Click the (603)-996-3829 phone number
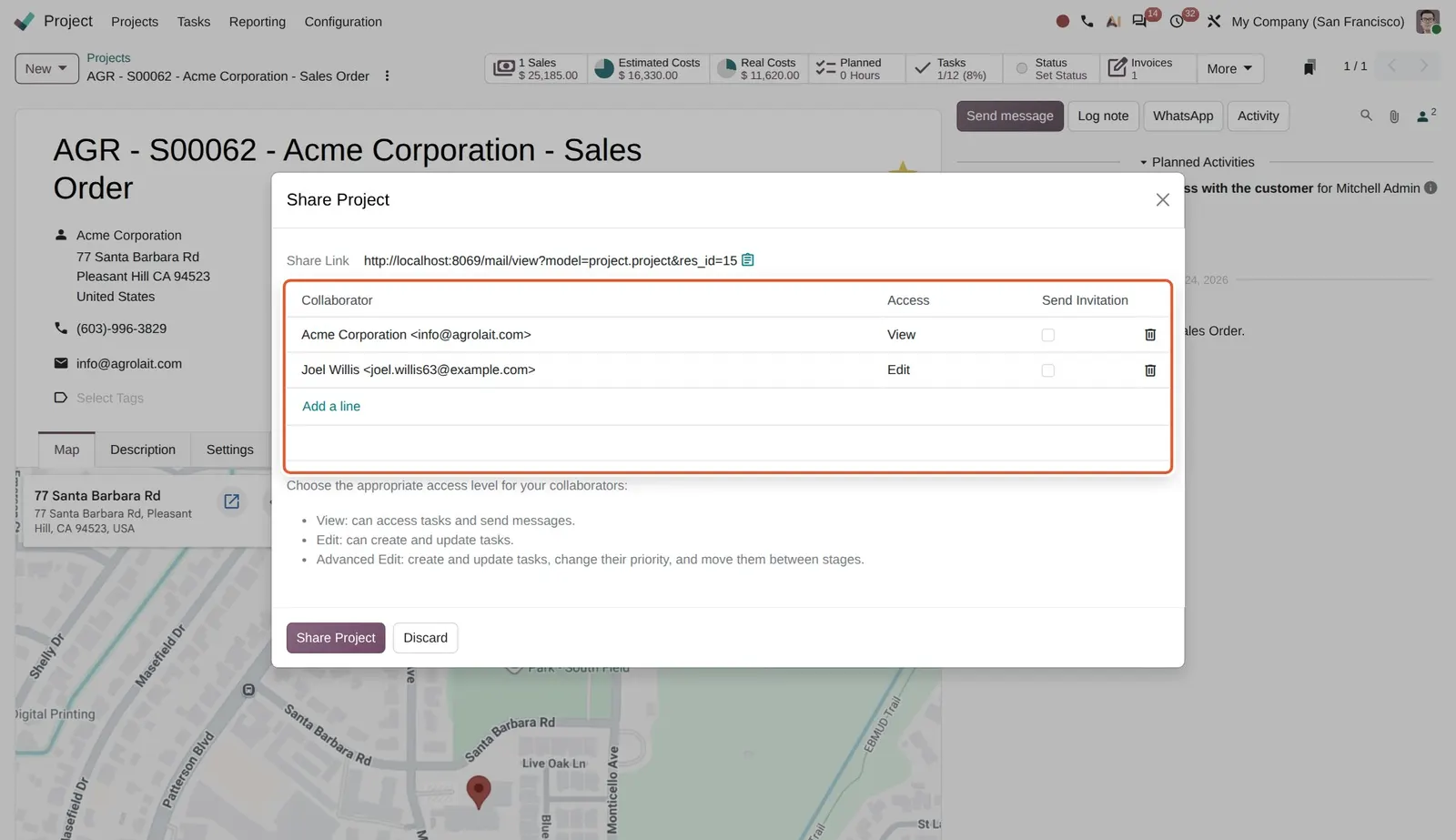1456x840 pixels. coord(121,329)
